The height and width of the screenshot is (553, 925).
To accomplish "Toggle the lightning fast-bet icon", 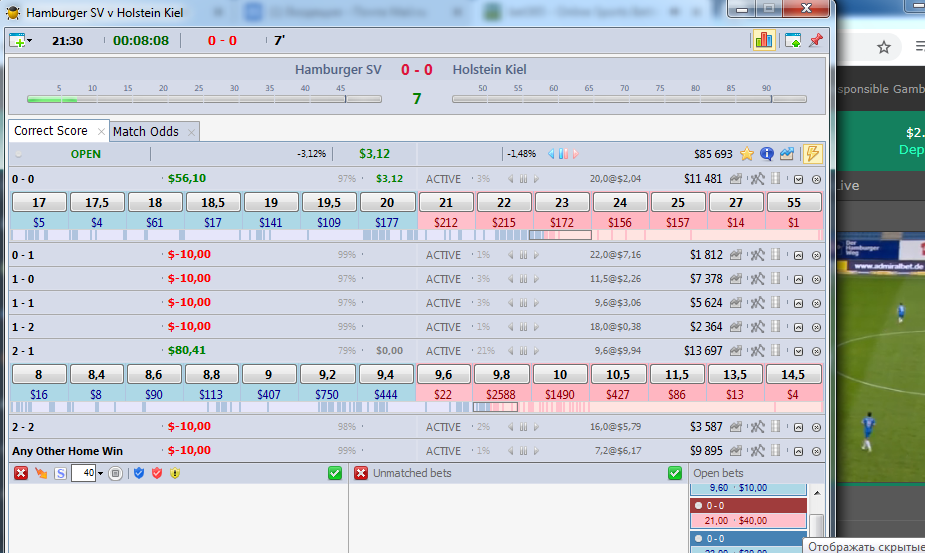I will click(812, 154).
